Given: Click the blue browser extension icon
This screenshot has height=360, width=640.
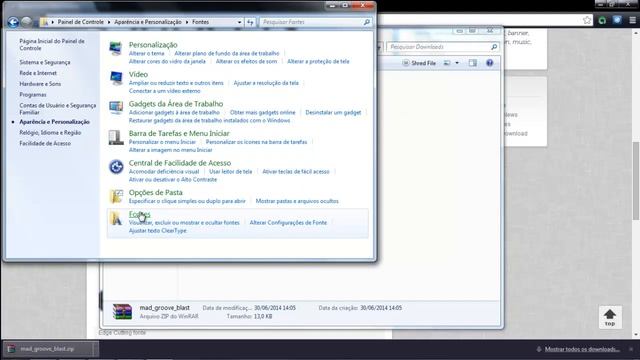Looking at the screenshot, I should 617,20.
